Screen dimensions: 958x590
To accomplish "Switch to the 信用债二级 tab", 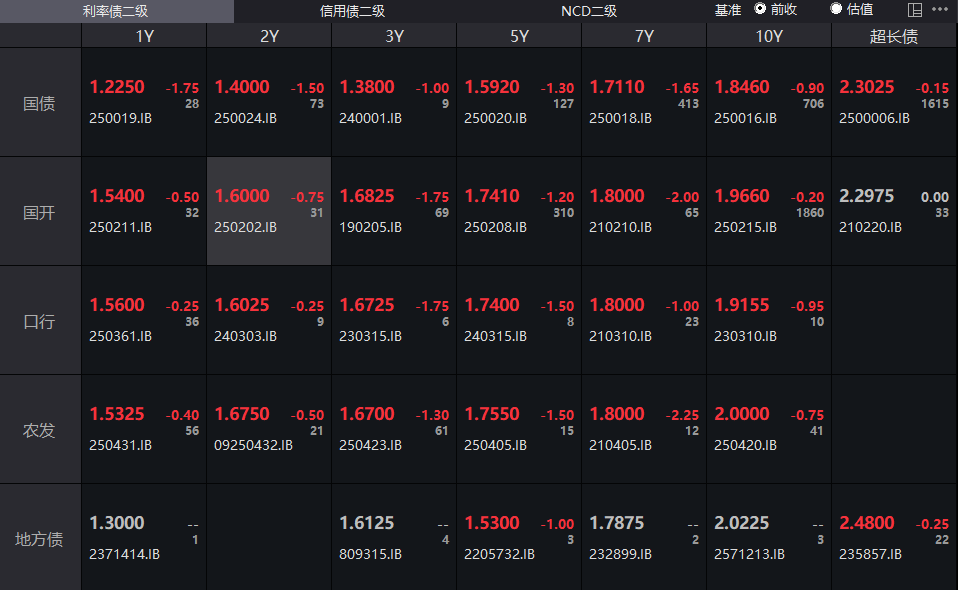I will point(351,11).
